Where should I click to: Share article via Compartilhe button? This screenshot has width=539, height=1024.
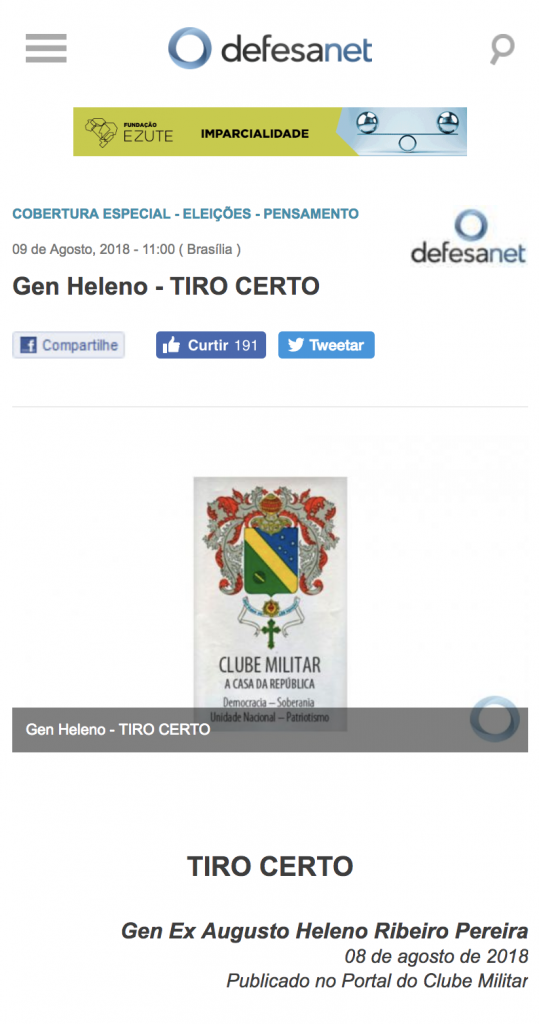point(69,345)
